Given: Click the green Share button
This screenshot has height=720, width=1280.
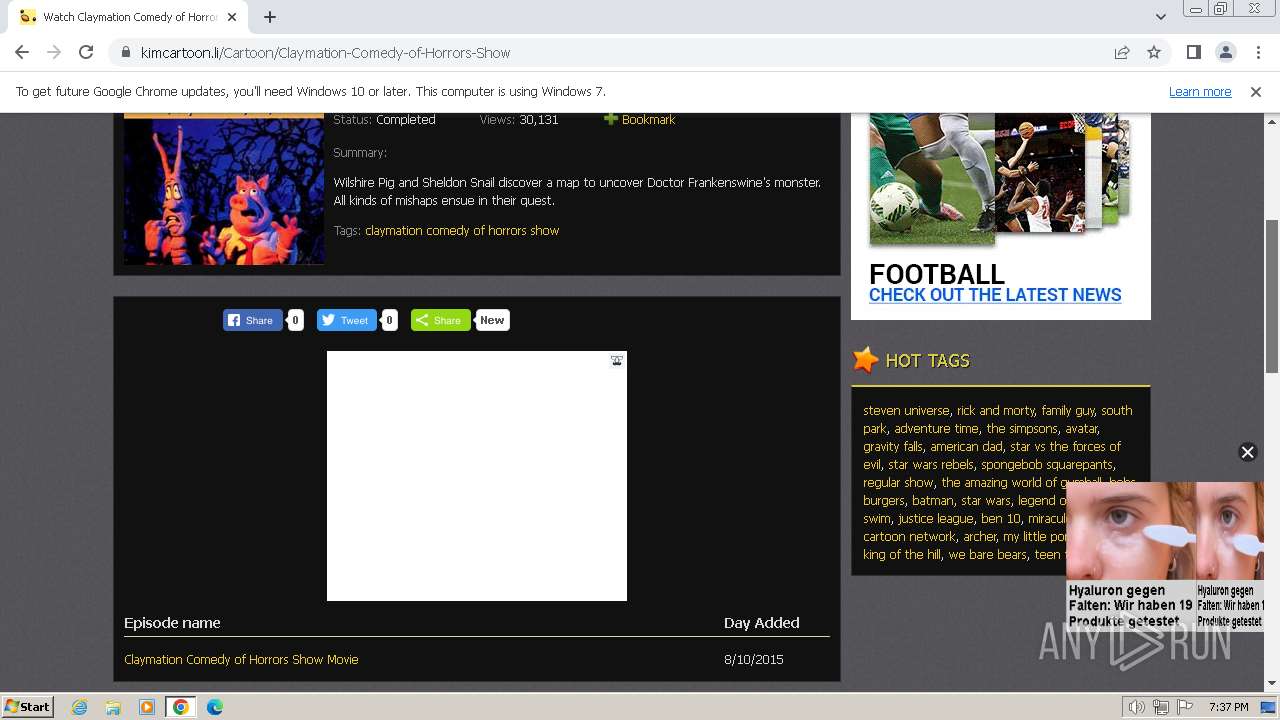Looking at the screenshot, I should (x=440, y=320).
